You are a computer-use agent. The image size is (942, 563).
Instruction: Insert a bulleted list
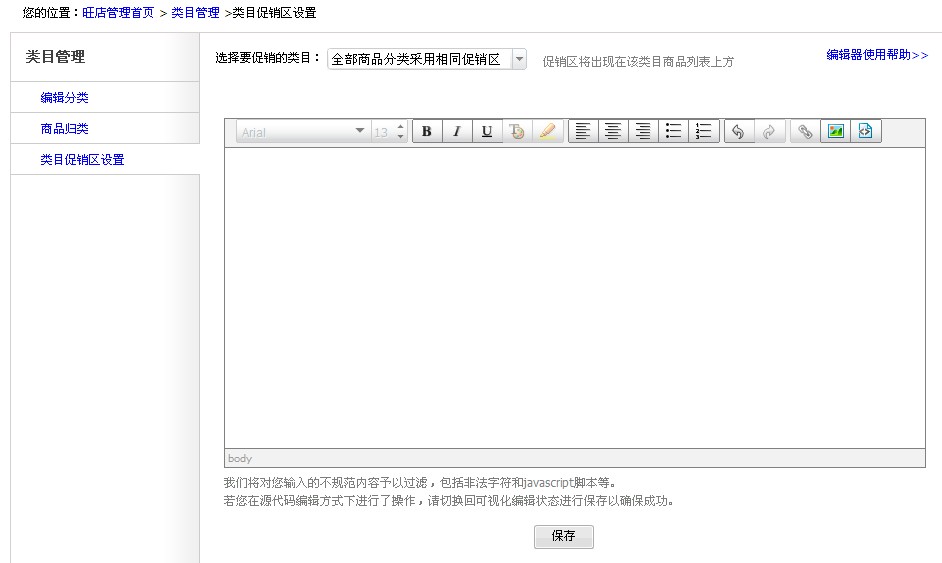(673, 132)
